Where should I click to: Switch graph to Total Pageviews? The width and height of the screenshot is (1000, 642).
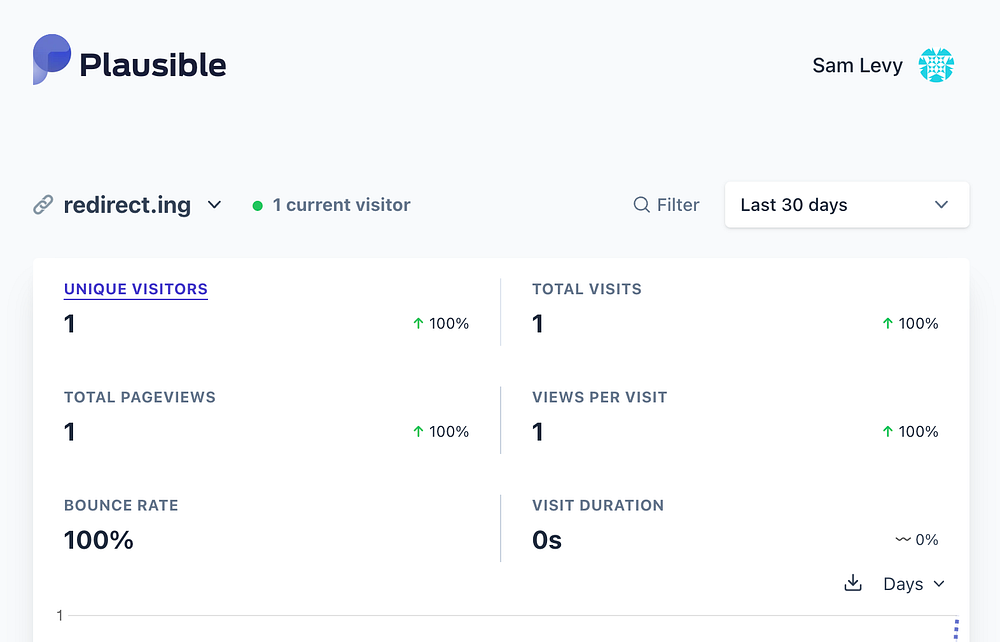(140, 397)
